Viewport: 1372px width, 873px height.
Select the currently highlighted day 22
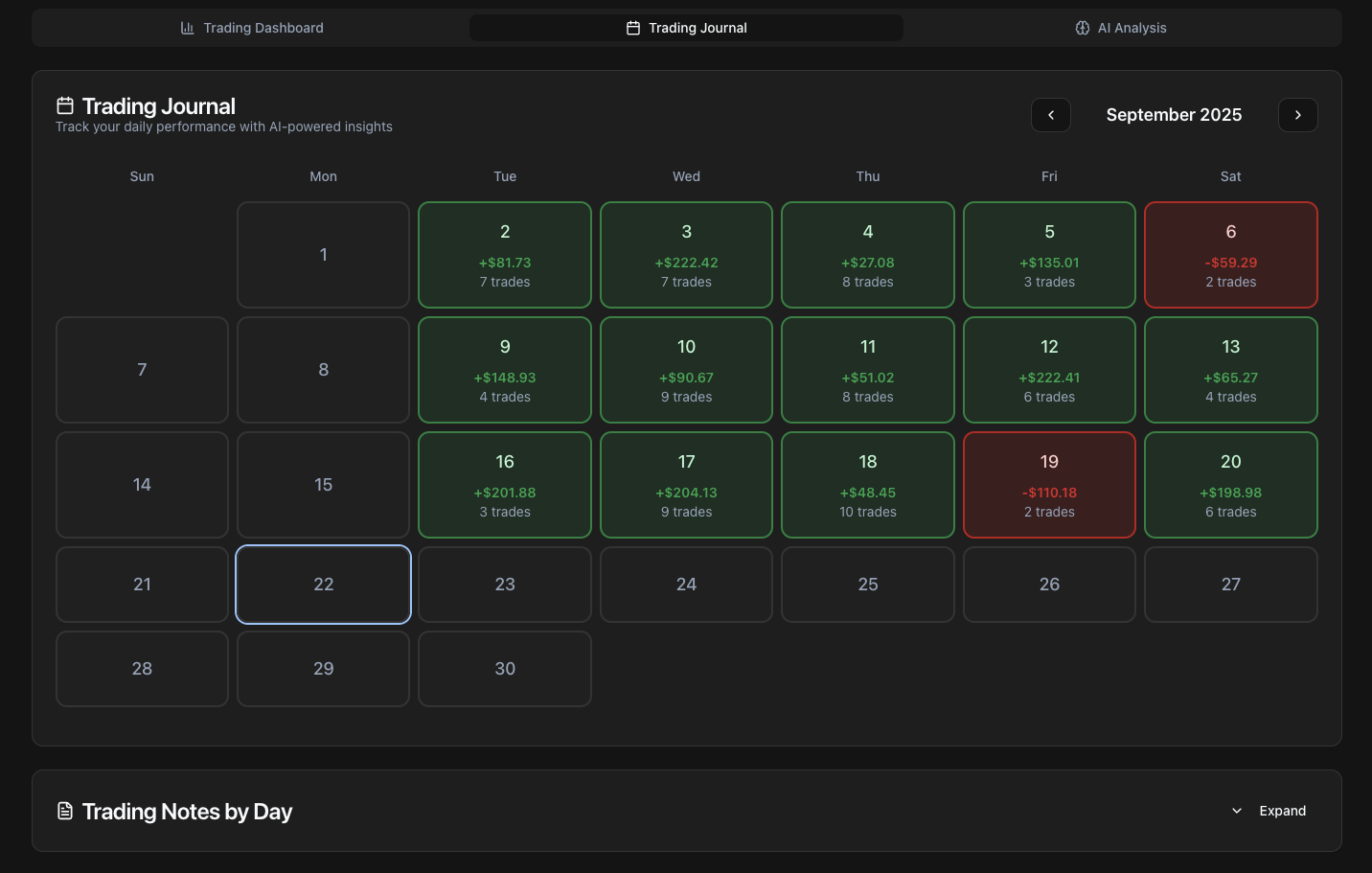[323, 584]
